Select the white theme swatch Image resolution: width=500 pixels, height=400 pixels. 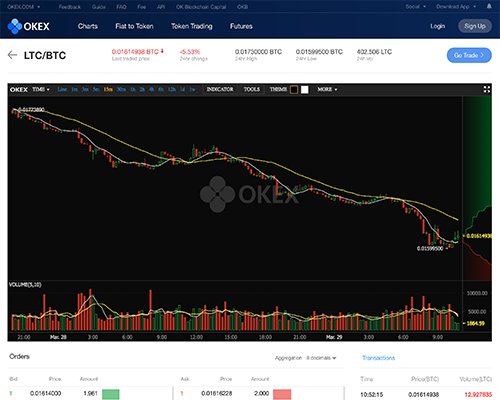click(x=305, y=89)
